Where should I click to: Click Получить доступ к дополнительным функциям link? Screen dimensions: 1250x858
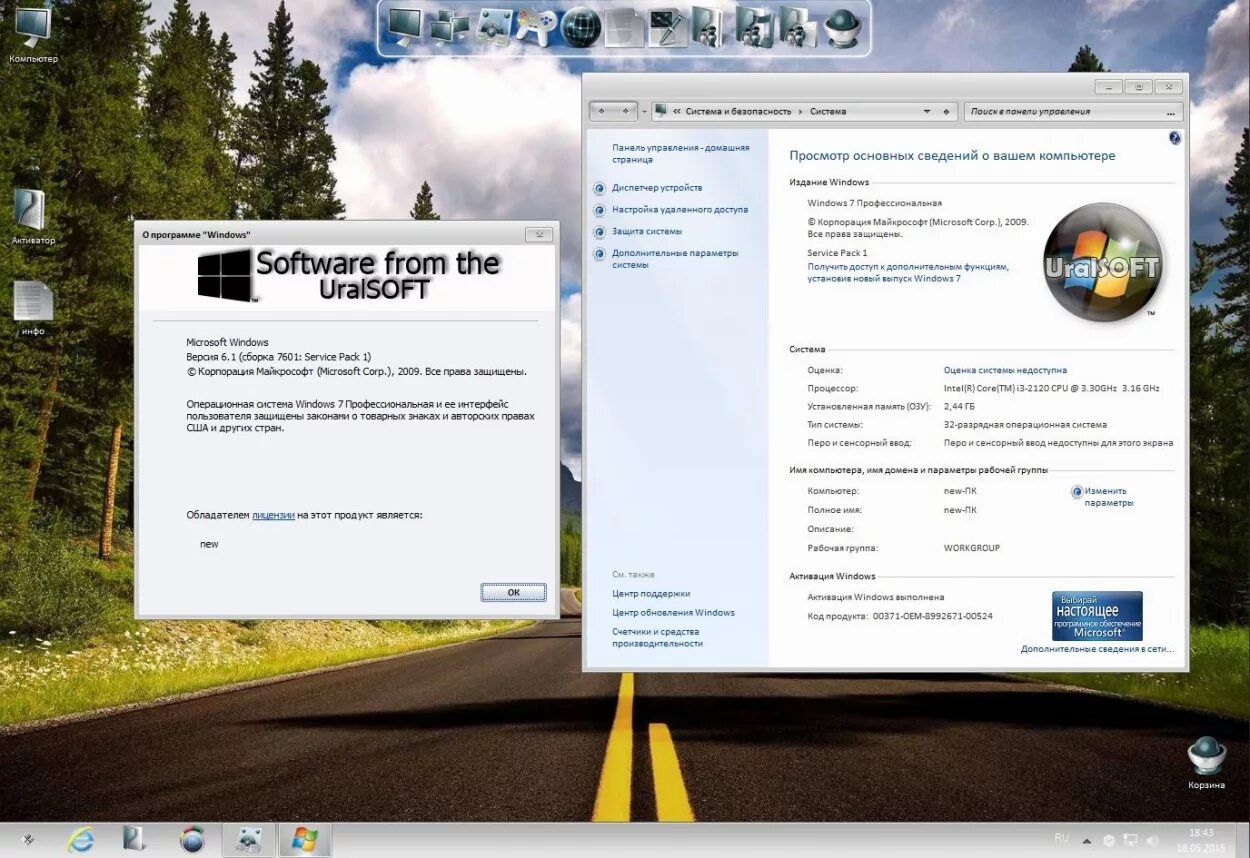(x=908, y=273)
